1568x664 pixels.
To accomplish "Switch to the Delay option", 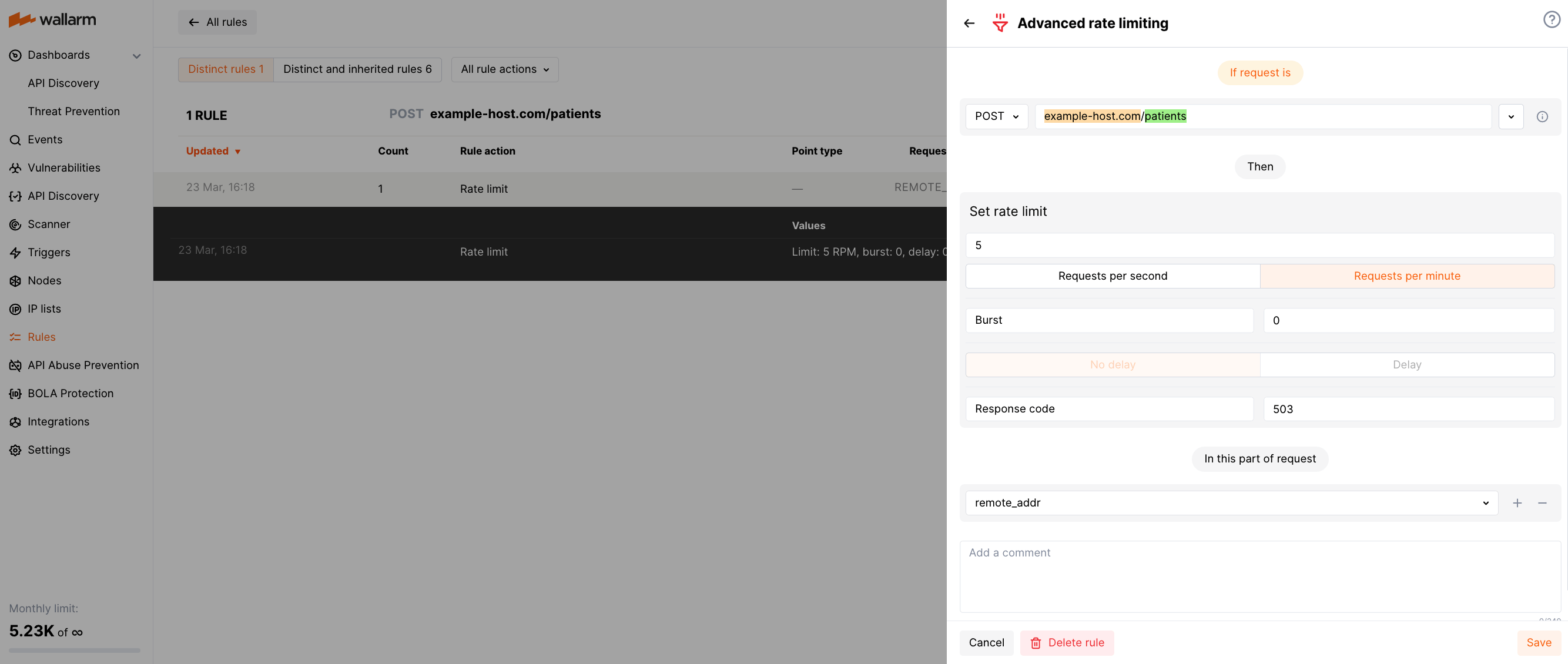I will pyautogui.click(x=1406, y=365).
